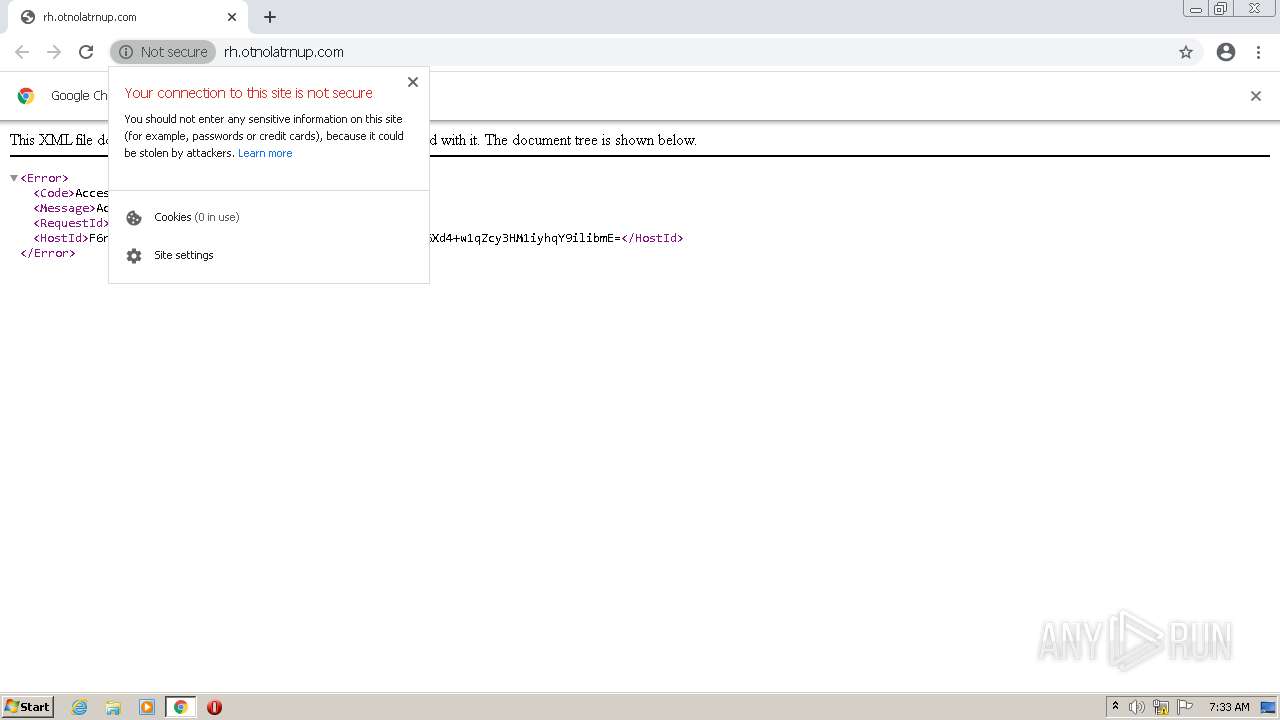Click the <RequestId> tag text
The width and height of the screenshot is (1280, 720).
[72, 223]
